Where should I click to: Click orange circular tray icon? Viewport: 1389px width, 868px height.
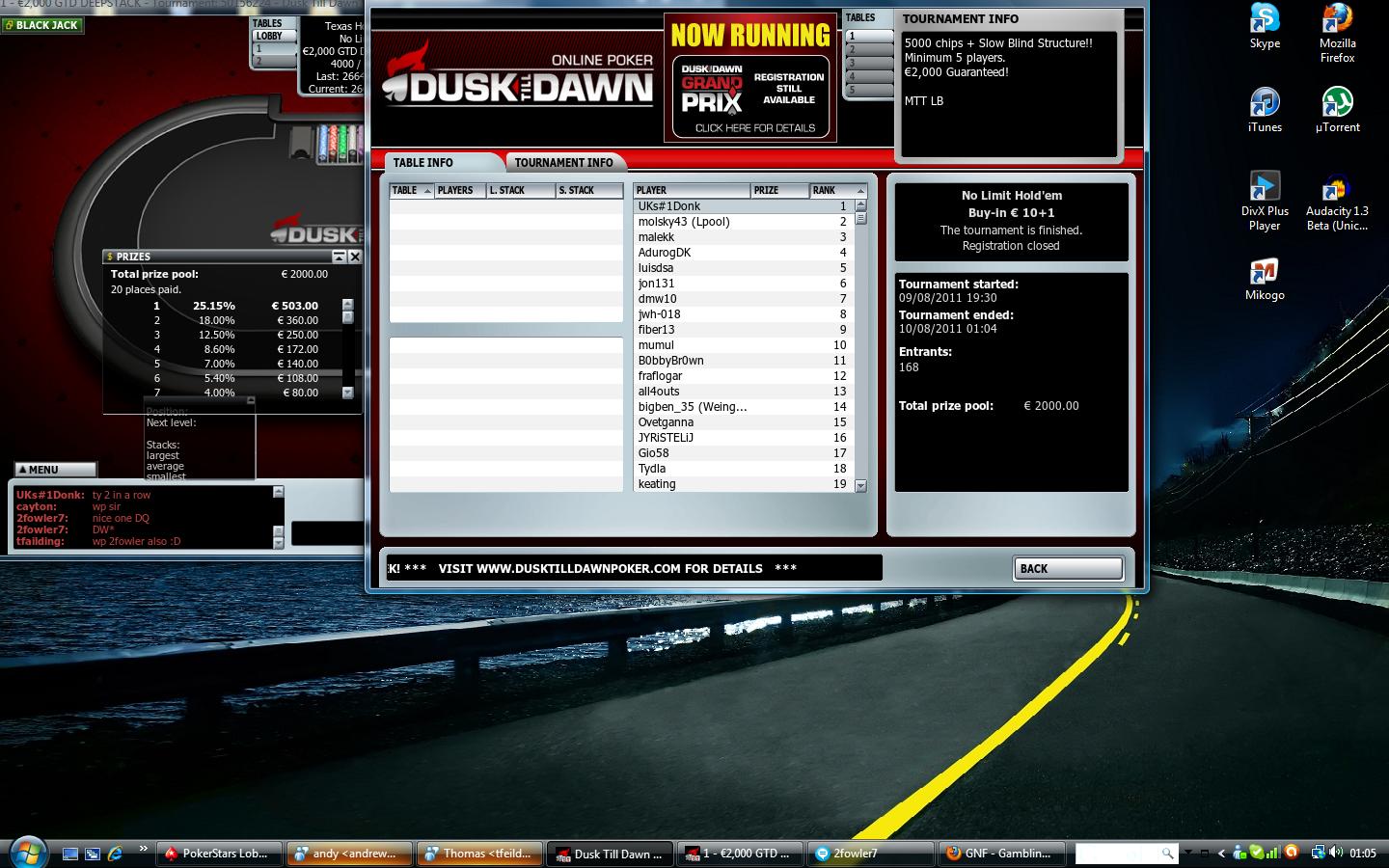[x=1292, y=852]
